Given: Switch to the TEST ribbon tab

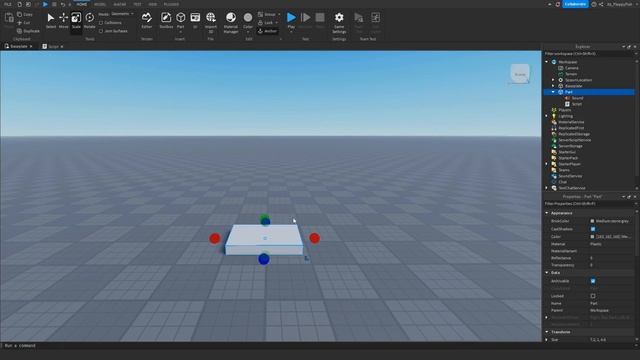Looking at the screenshot, I should point(138,4).
